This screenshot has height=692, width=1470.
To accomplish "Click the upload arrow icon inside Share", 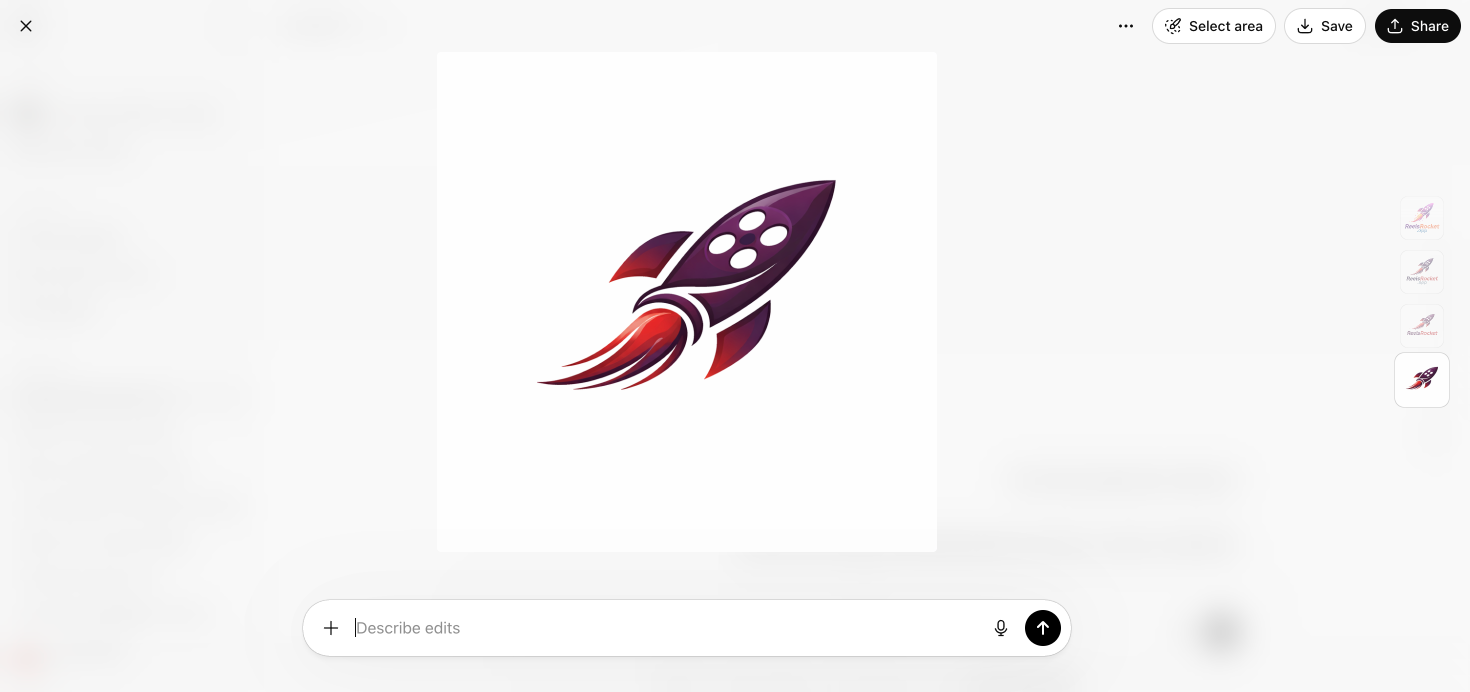I will click(1395, 26).
